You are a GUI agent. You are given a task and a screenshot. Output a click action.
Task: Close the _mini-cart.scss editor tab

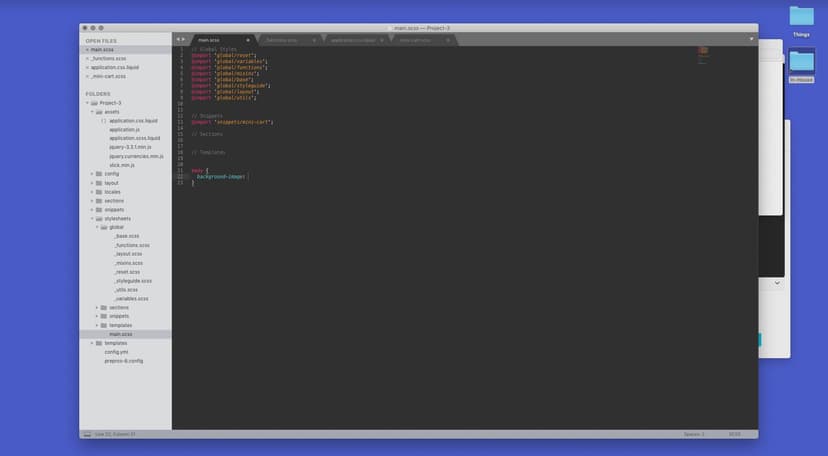448,40
